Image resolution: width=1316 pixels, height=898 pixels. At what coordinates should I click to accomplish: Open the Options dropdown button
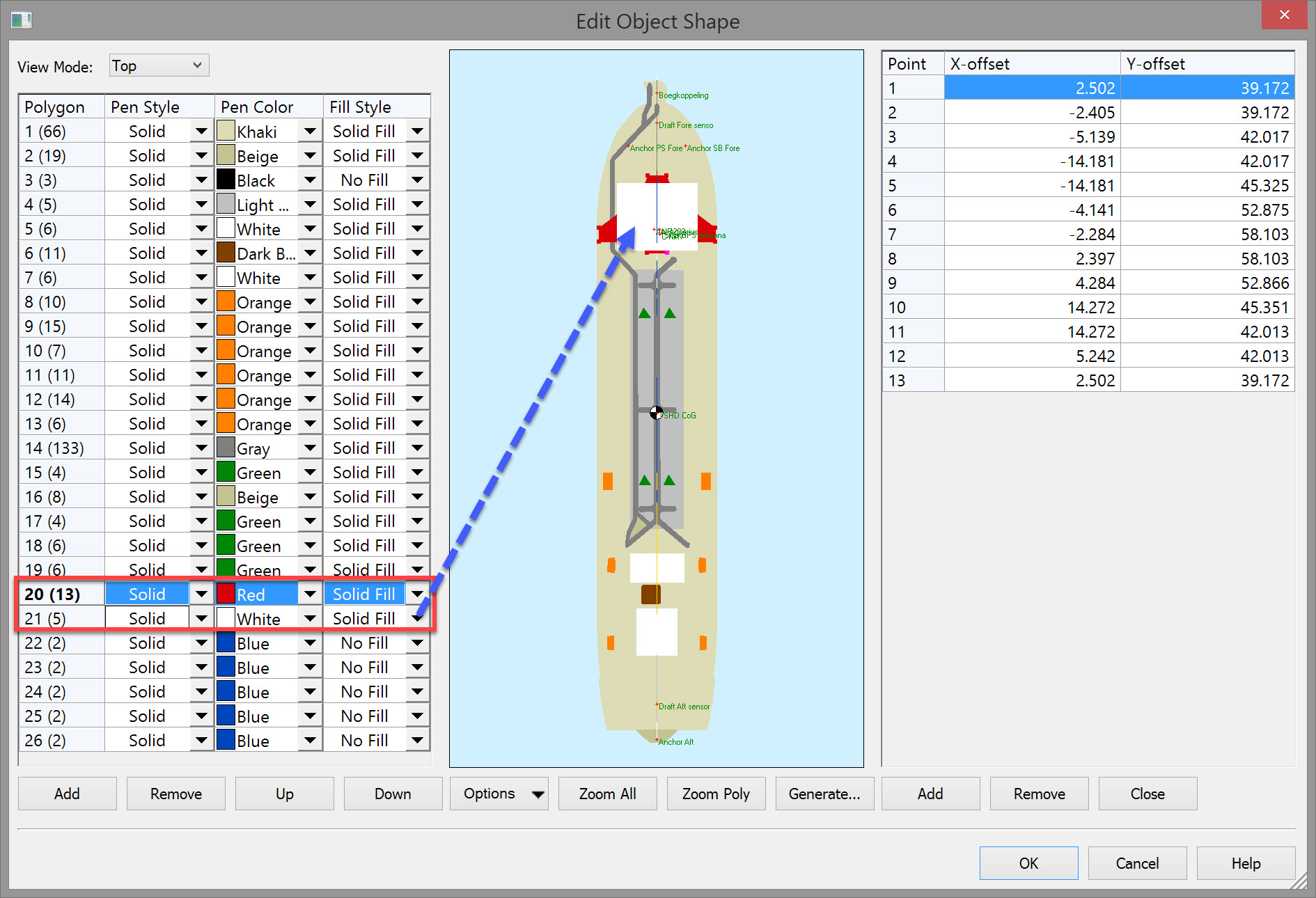(x=499, y=794)
